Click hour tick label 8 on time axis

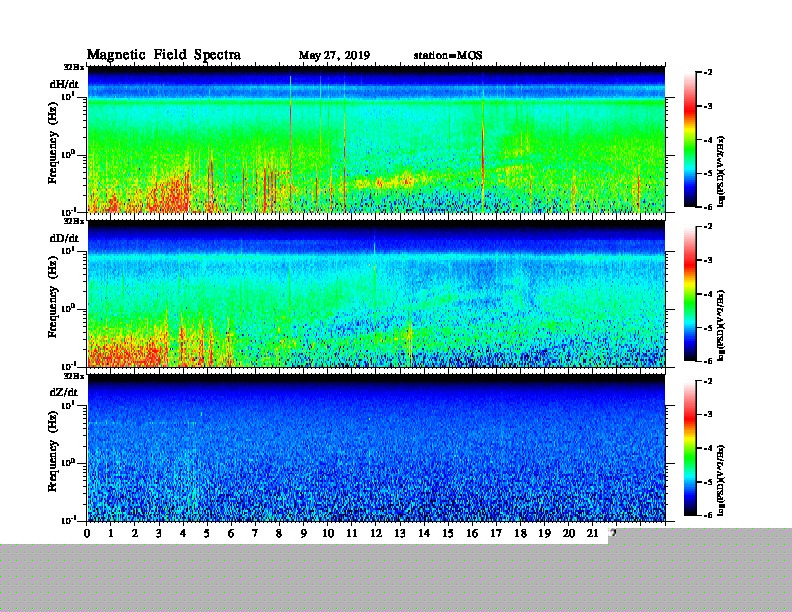(x=279, y=533)
